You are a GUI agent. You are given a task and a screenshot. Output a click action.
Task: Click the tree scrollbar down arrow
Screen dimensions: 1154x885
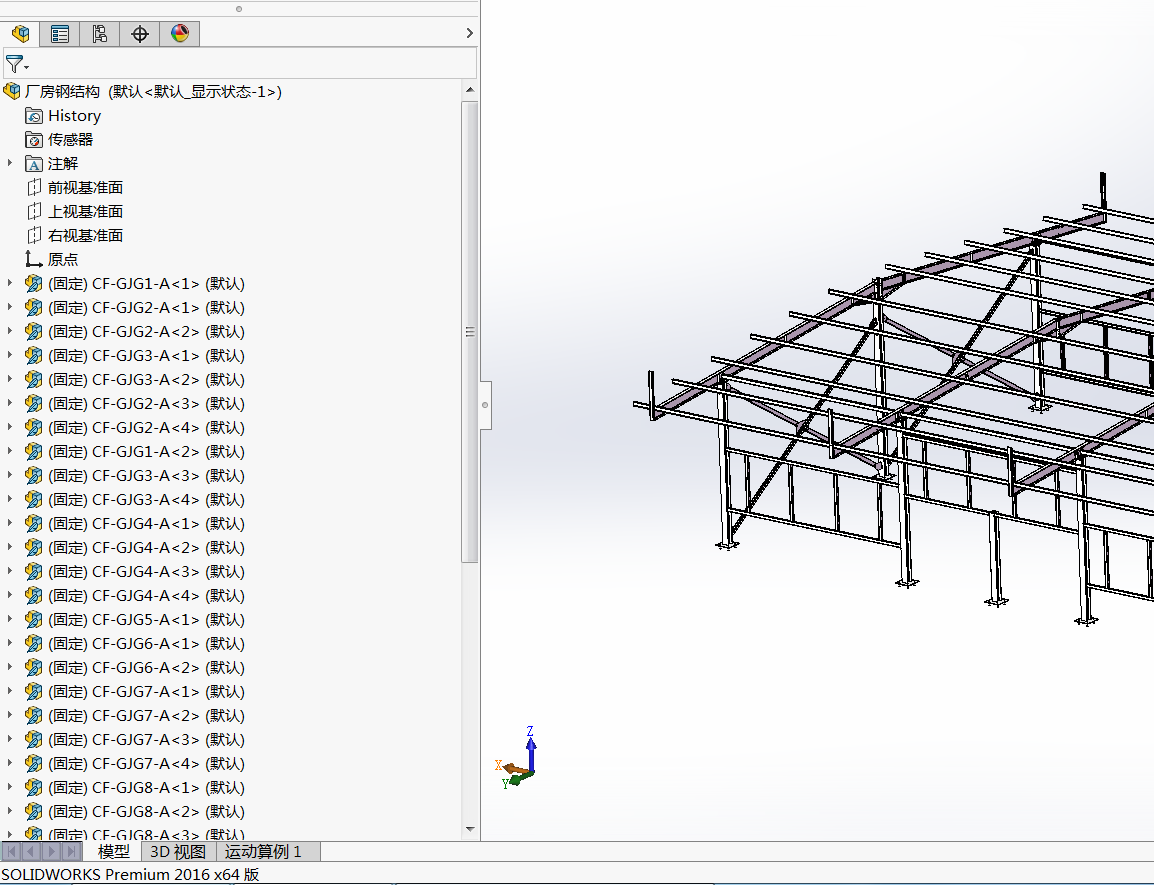(470, 830)
